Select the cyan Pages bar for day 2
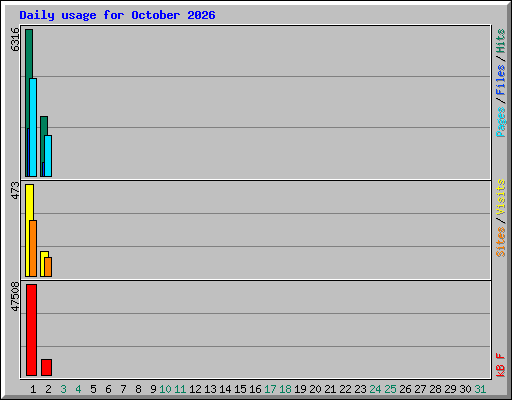Image resolution: width=512 pixels, height=400 pixels. click(48, 156)
